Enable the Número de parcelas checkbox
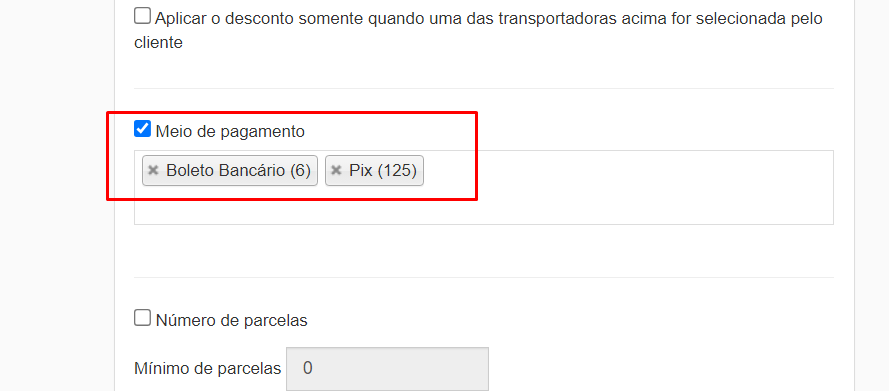Image resolution: width=889 pixels, height=391 pixels. (x=142, y=317)
